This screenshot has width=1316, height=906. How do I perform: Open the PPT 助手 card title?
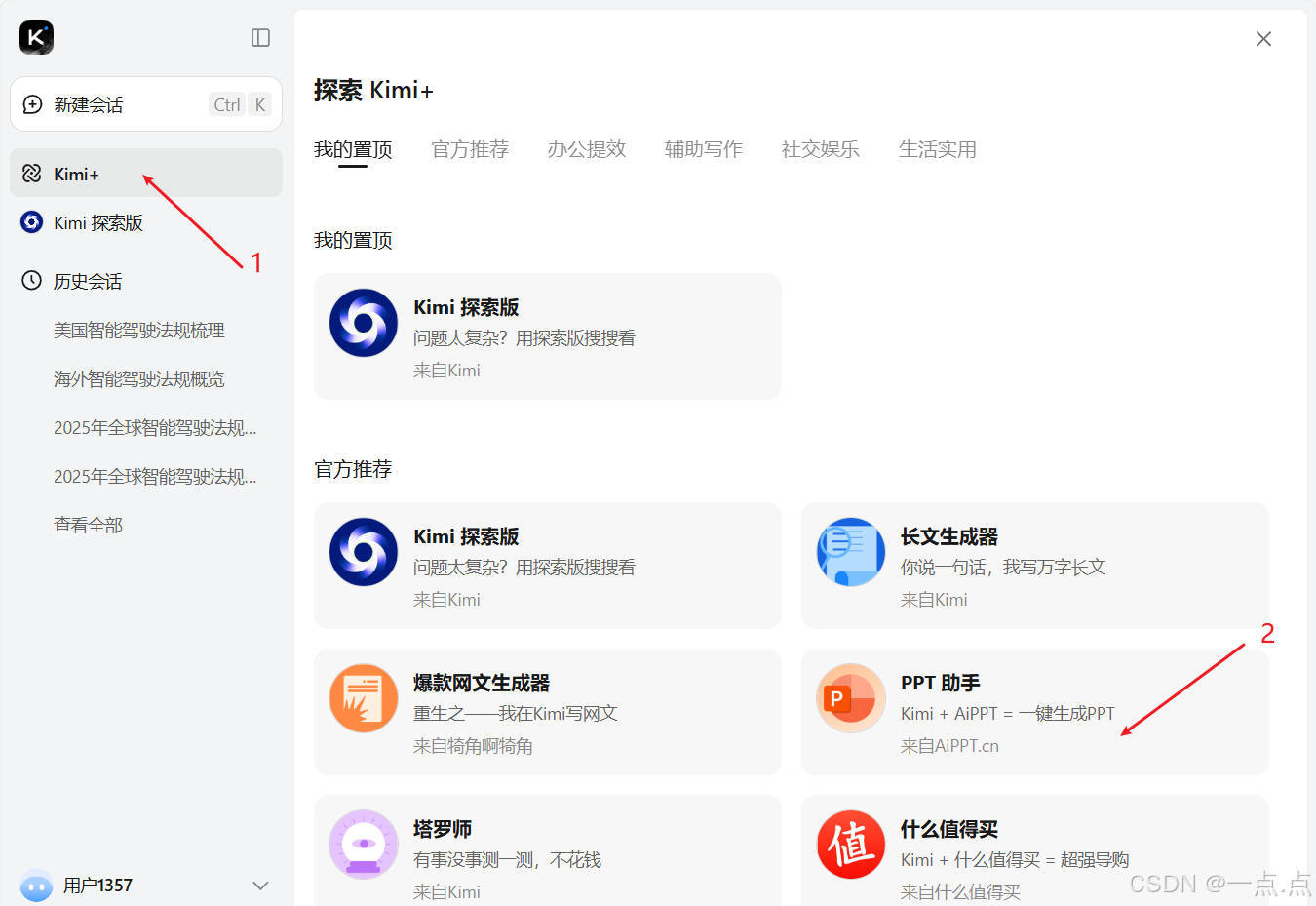tap(941, 683)
